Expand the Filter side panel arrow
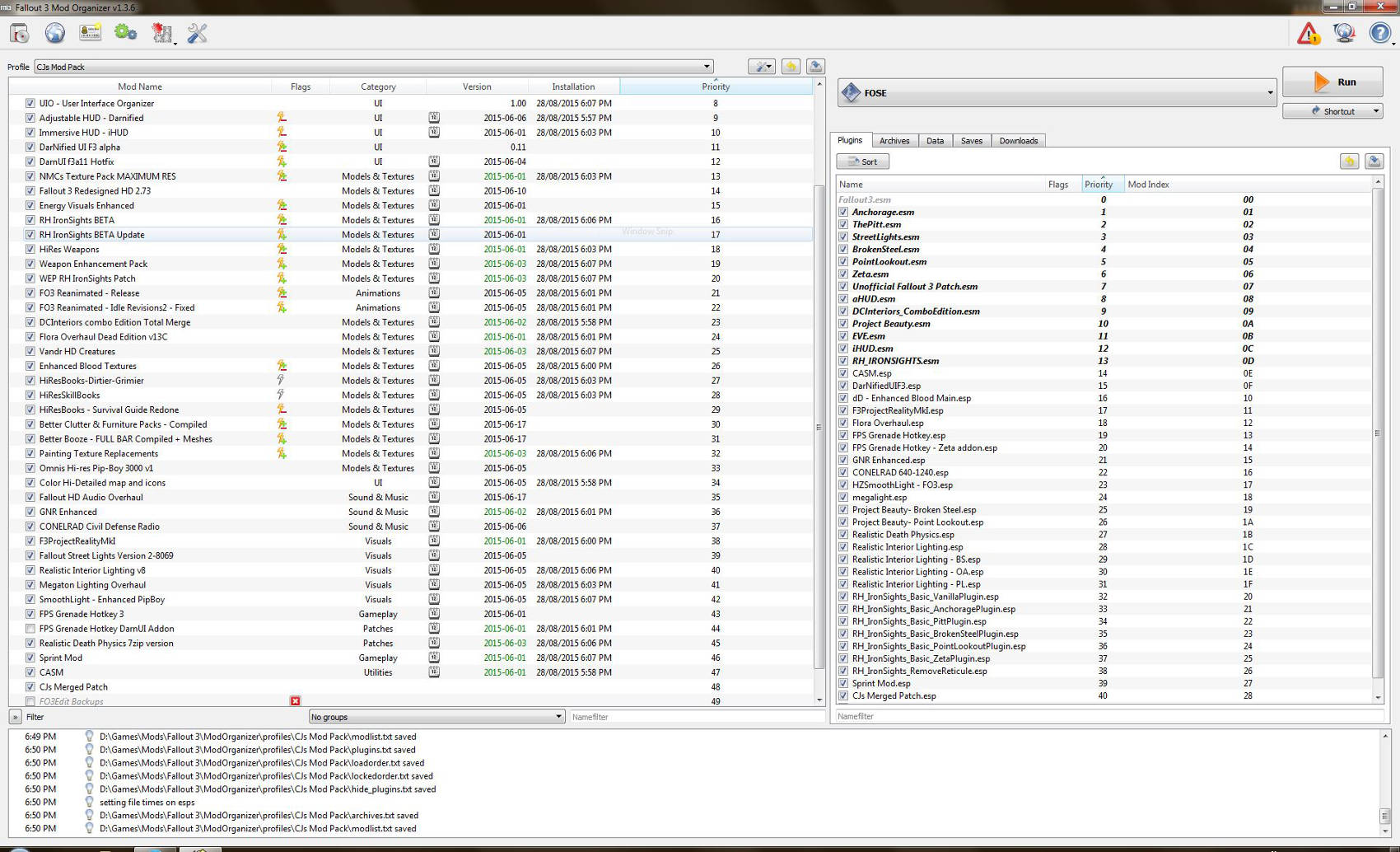The height and width of the screenshot is (852, 1400). (15, 717)
